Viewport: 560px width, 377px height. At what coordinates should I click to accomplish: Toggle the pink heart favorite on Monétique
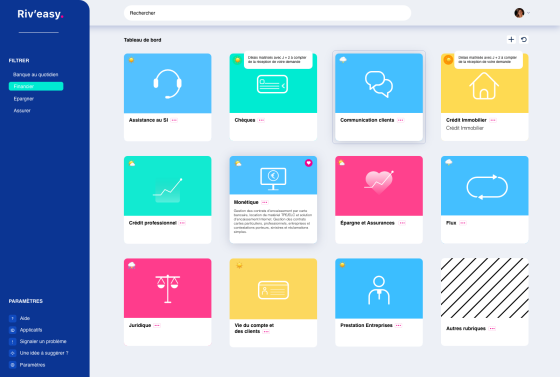pos(309,163)
